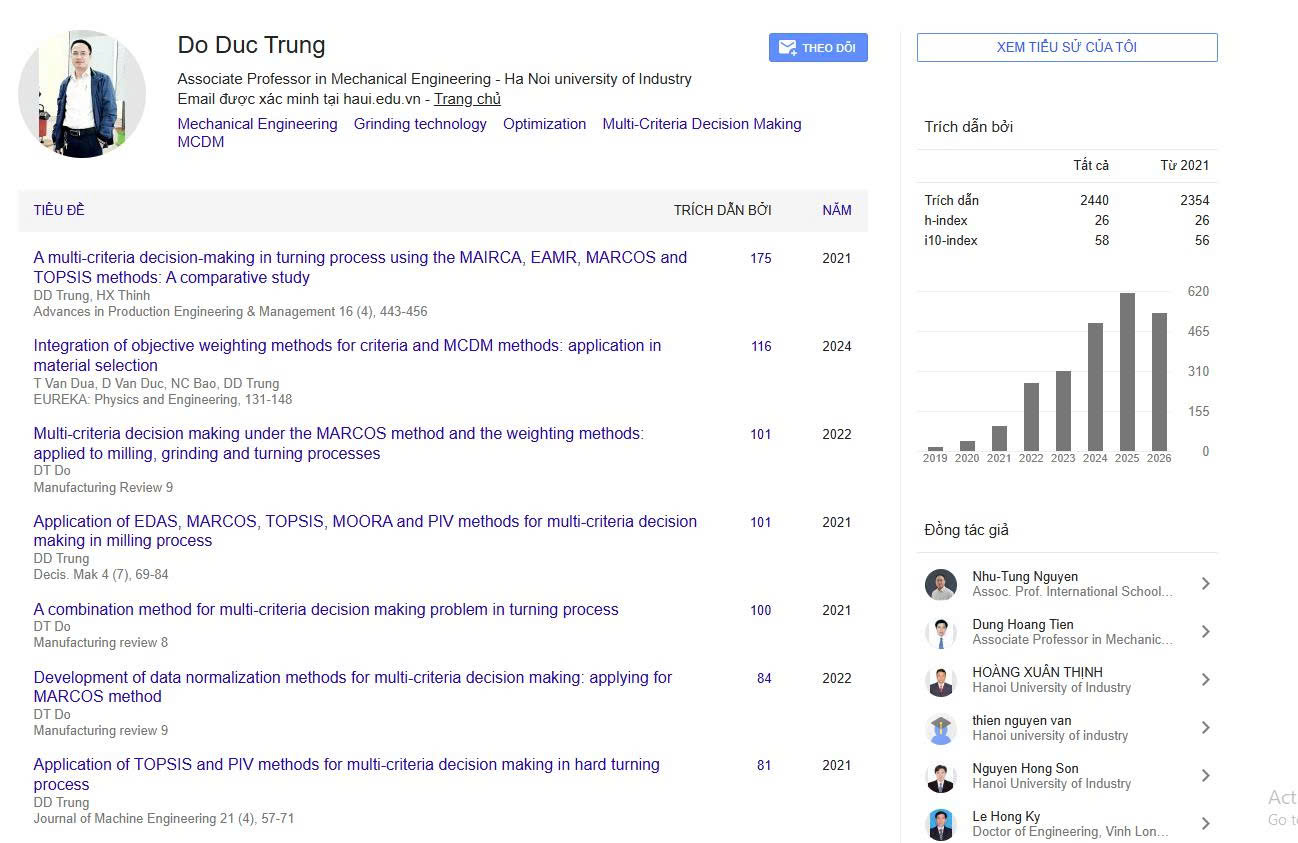Open the Trang chủ homepage link
Image resolution: width=1298 pixels, height=843 pixels.
pos(467,99)
